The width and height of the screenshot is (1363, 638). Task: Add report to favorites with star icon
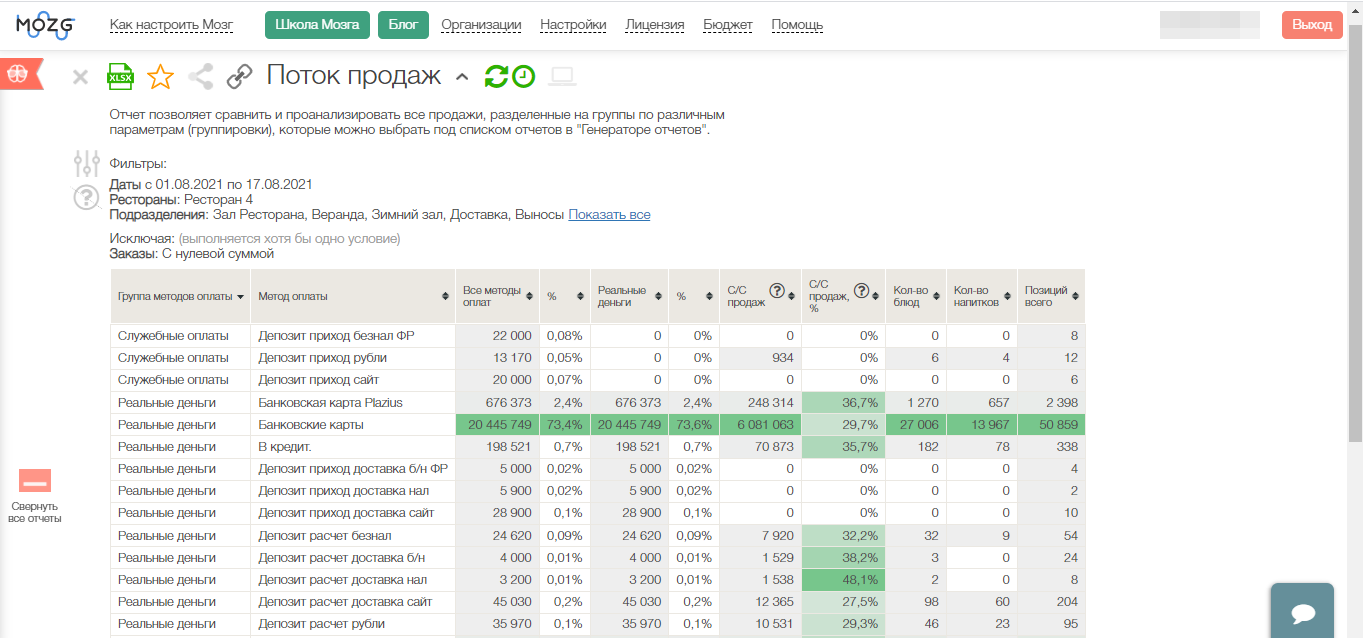pos(160,76)
